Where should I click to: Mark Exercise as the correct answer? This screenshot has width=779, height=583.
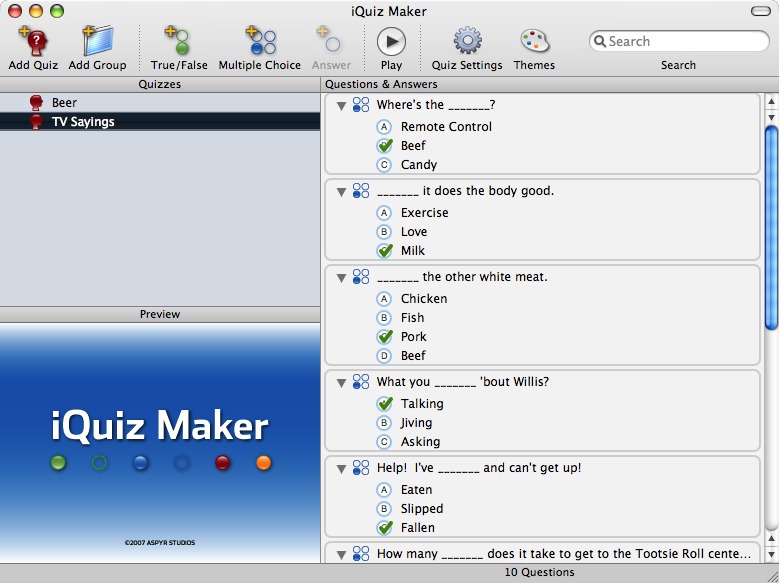click(384, 213)
